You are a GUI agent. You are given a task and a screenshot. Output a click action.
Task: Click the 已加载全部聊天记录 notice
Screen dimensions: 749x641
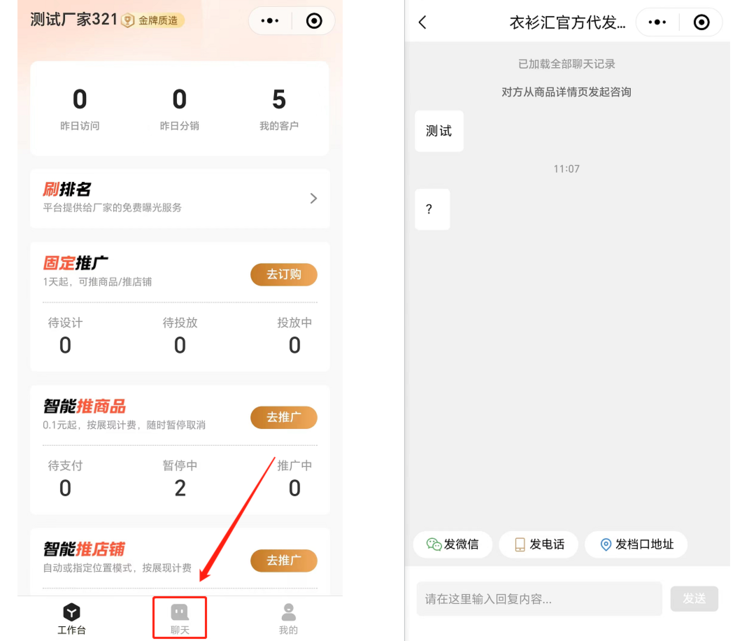567,64
